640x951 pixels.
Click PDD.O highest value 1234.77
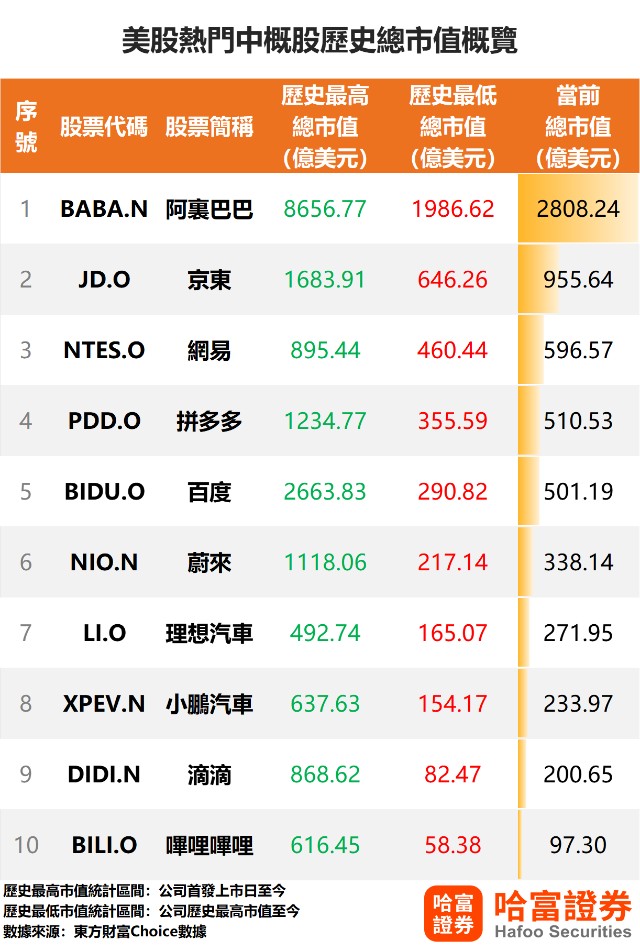pyautogui.click(x=325, y=421)
